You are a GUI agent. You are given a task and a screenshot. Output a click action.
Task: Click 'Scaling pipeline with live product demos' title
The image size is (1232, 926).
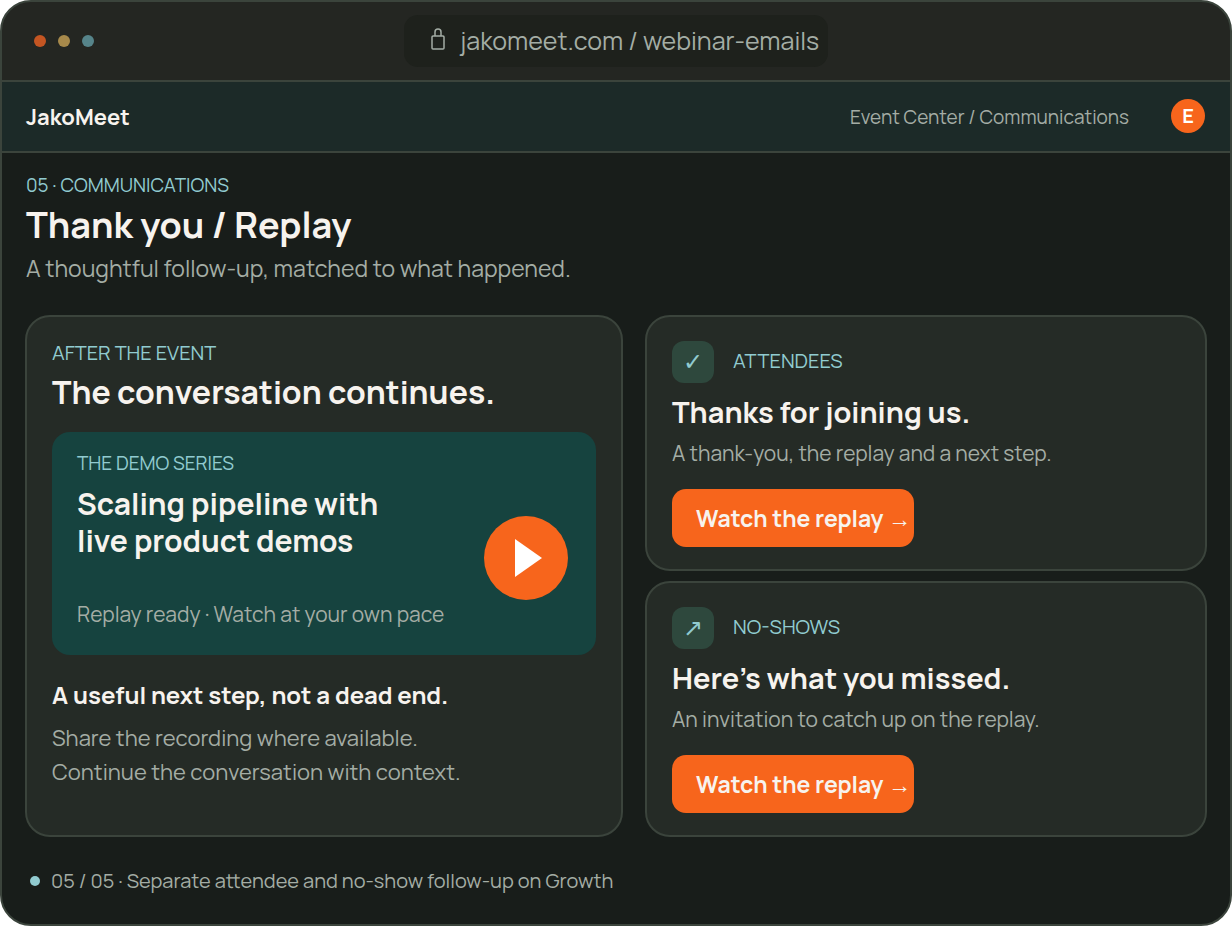click(x=227, y=523)
